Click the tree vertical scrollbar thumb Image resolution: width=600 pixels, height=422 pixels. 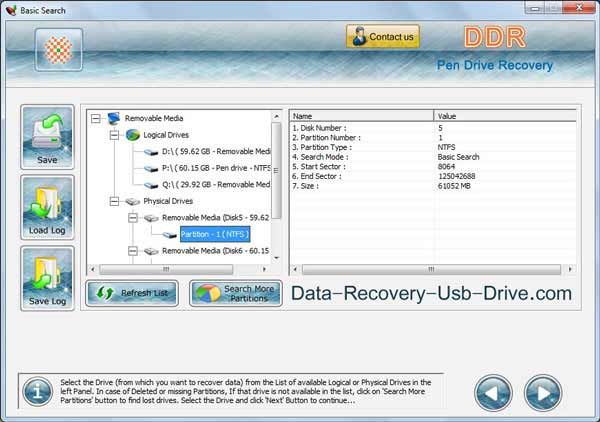click(276, 171)
